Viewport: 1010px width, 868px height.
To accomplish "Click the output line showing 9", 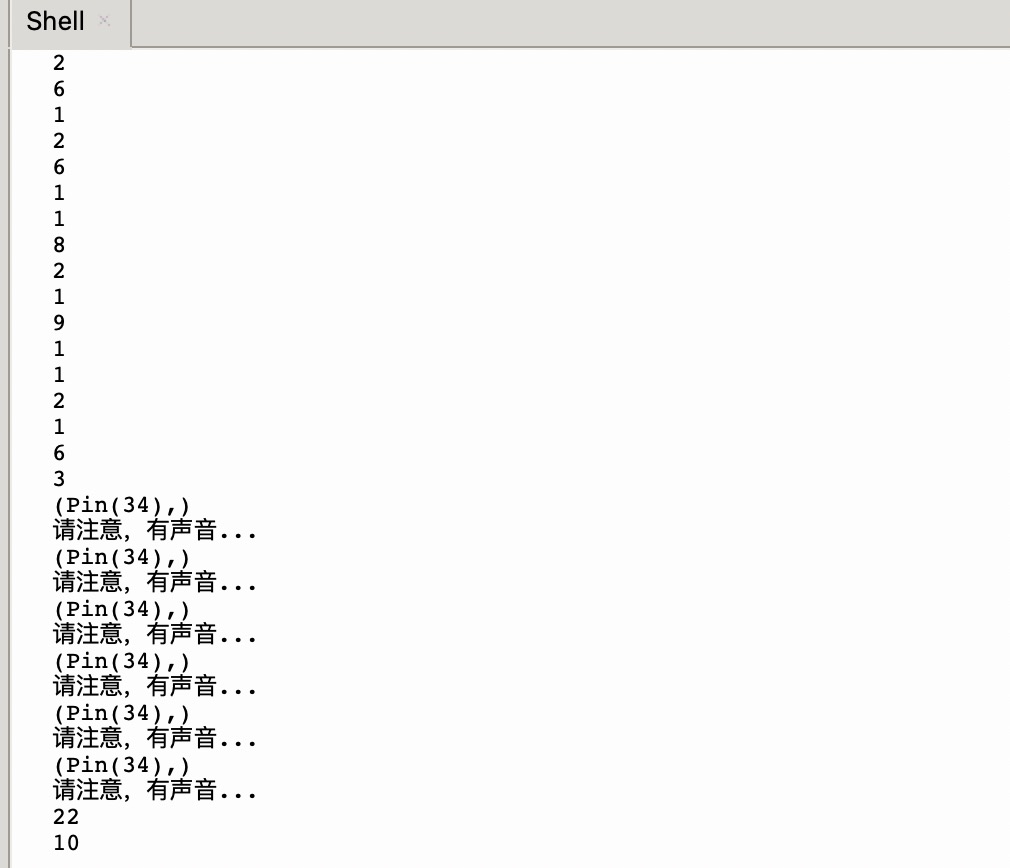I will [x=59, y=323].
